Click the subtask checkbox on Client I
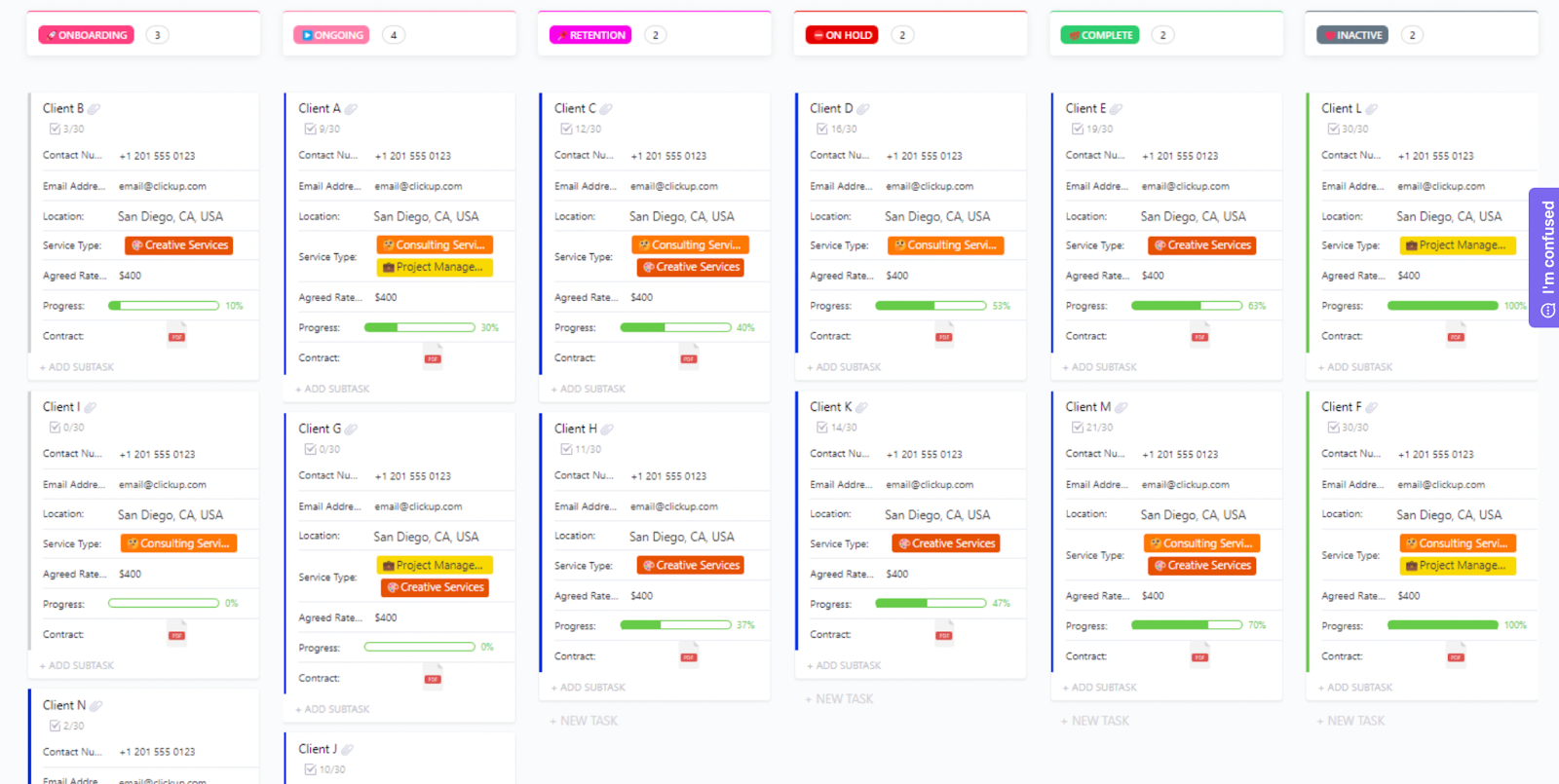 55,428
